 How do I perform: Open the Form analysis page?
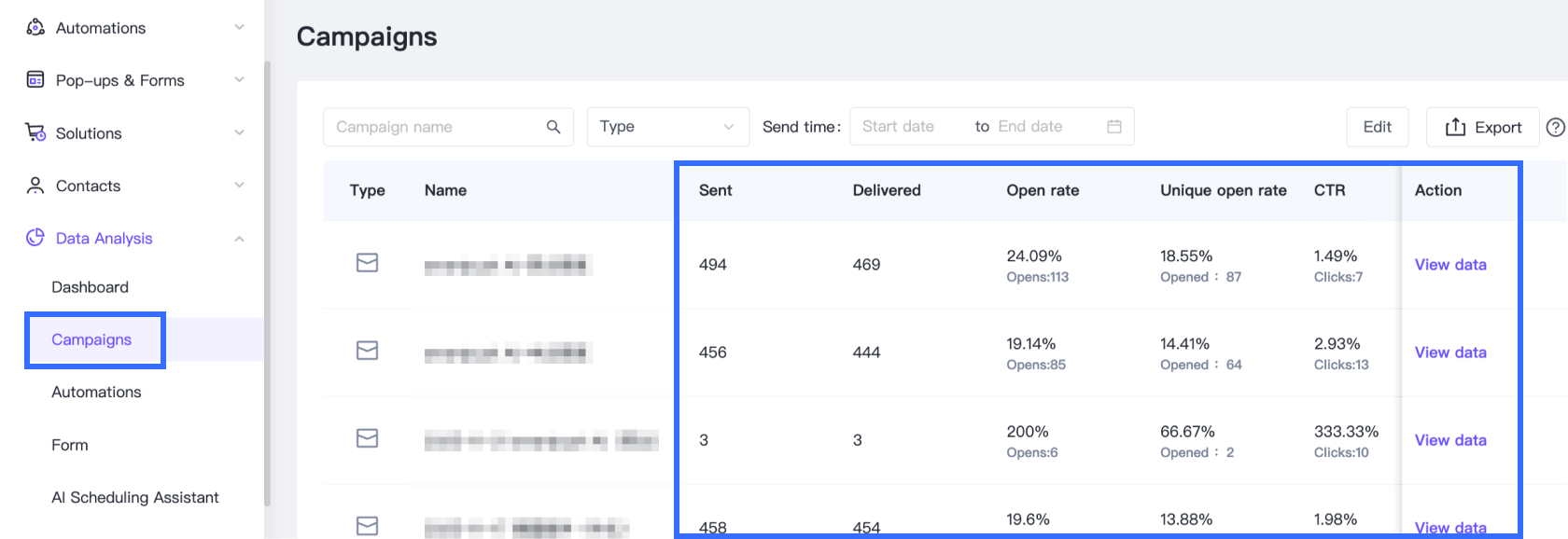(70, 445)
